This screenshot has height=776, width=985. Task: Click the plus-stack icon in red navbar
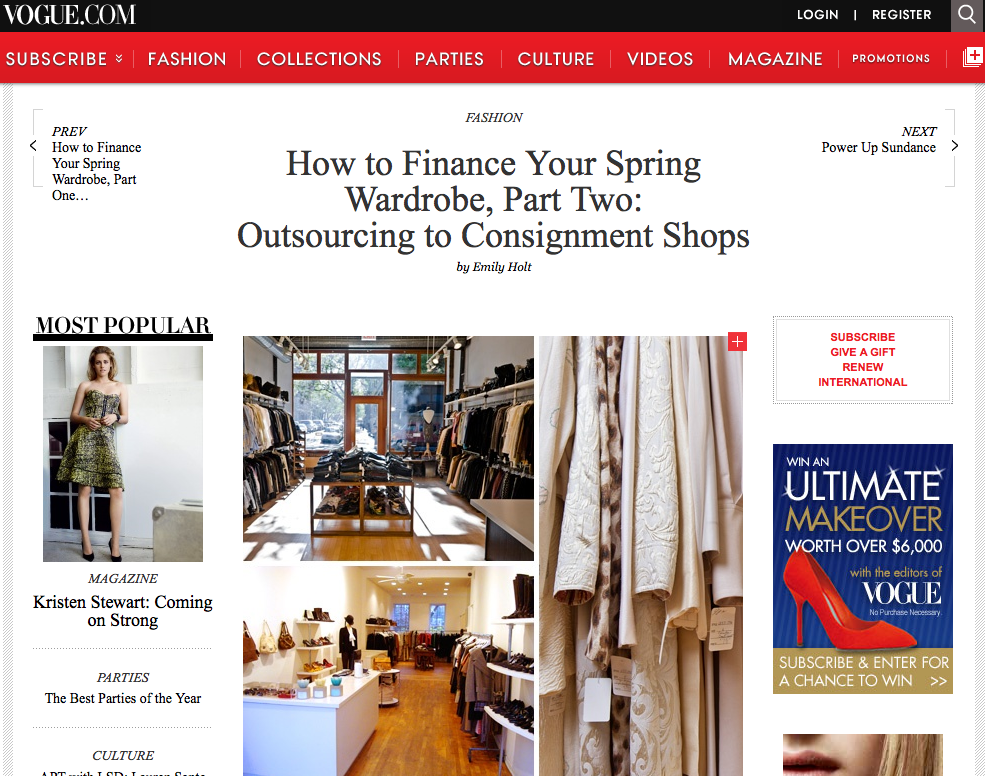pos(973,57)
